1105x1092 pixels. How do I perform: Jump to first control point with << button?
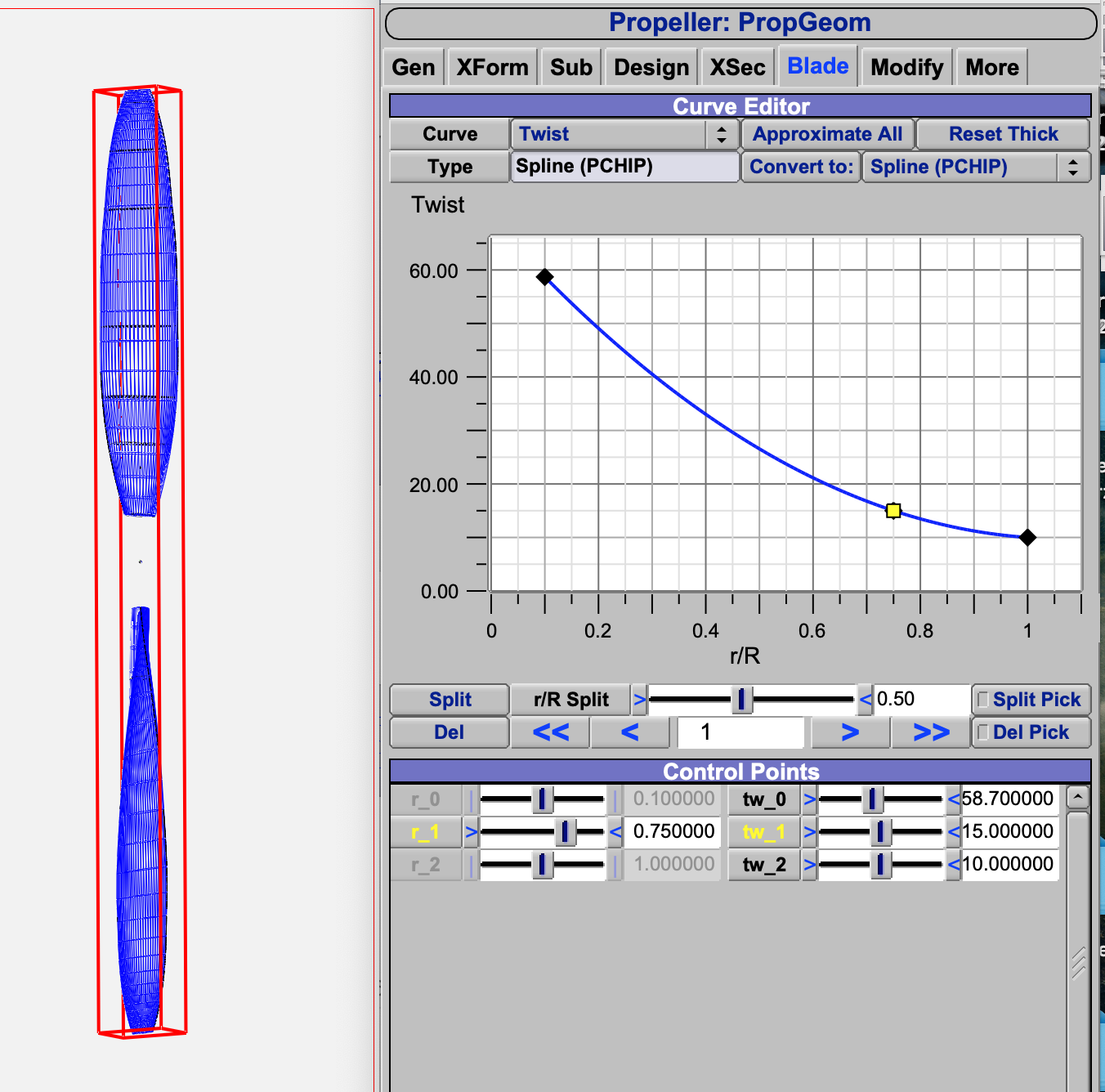(550, 732)
